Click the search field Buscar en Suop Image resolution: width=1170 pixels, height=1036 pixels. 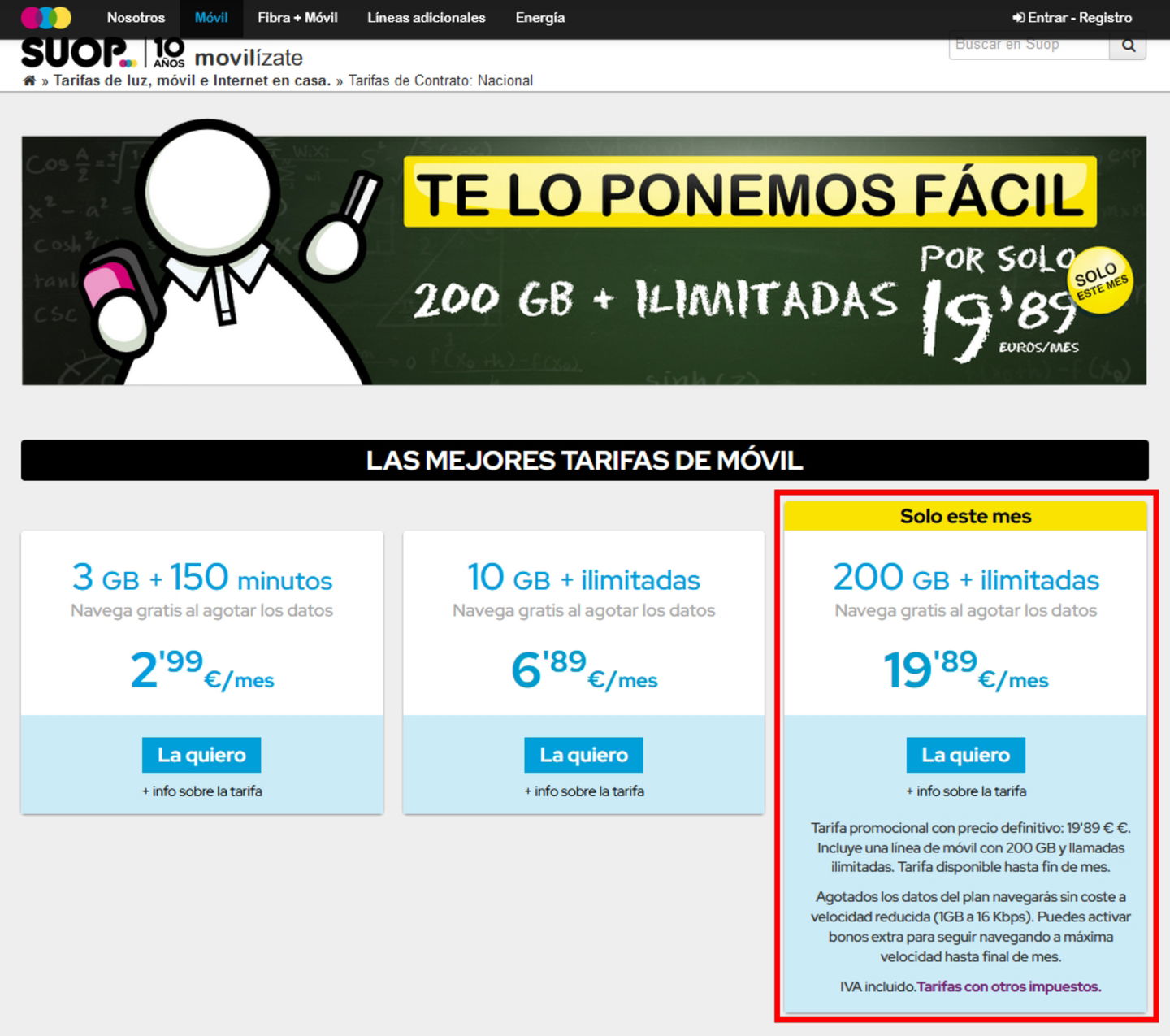[x=1029, y=46]
